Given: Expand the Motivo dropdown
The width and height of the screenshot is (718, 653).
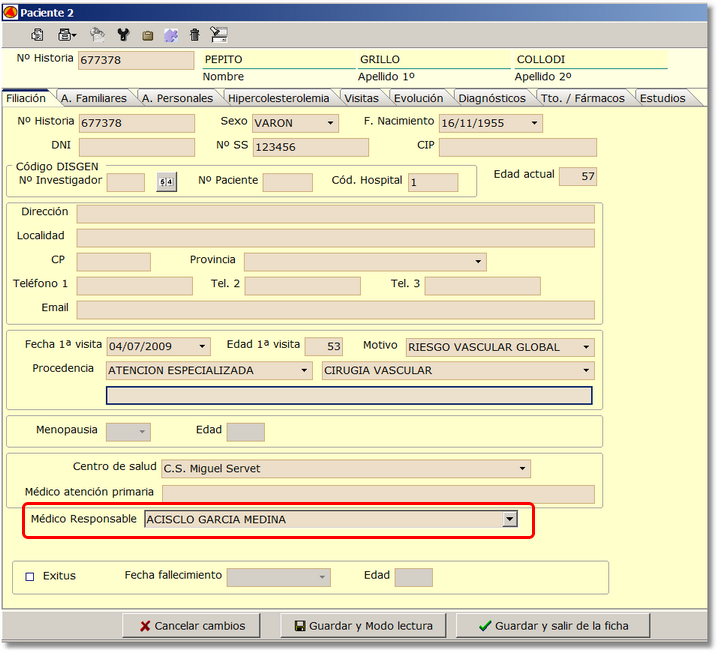Looking at the screenshot, I should (586, 347).
